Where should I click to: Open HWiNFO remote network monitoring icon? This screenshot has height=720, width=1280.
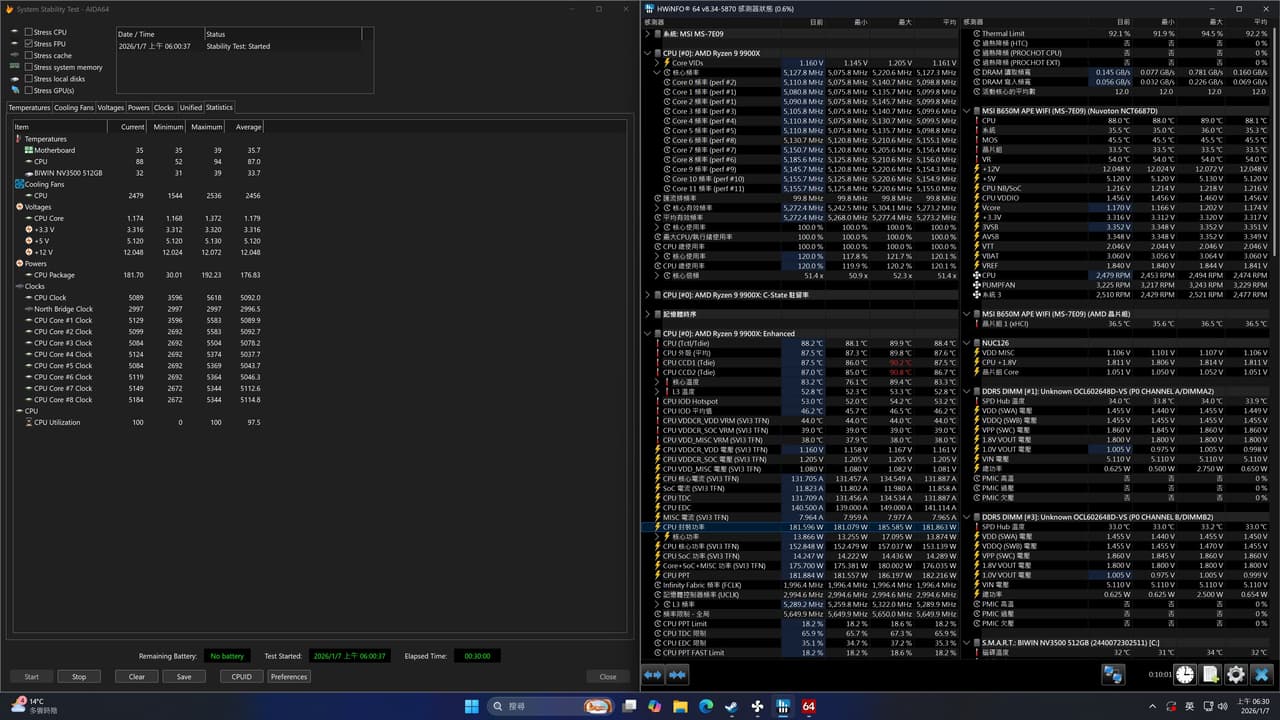1113,675
